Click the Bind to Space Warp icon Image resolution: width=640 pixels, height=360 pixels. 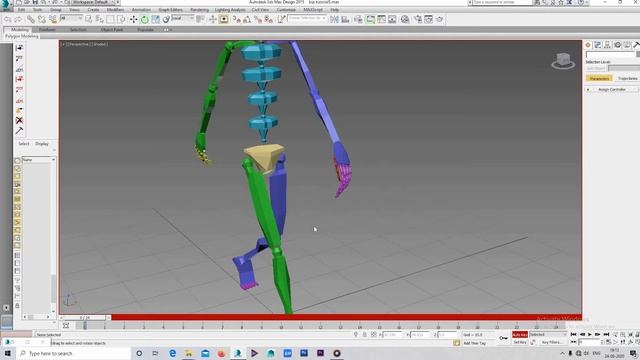pos(53,19)
